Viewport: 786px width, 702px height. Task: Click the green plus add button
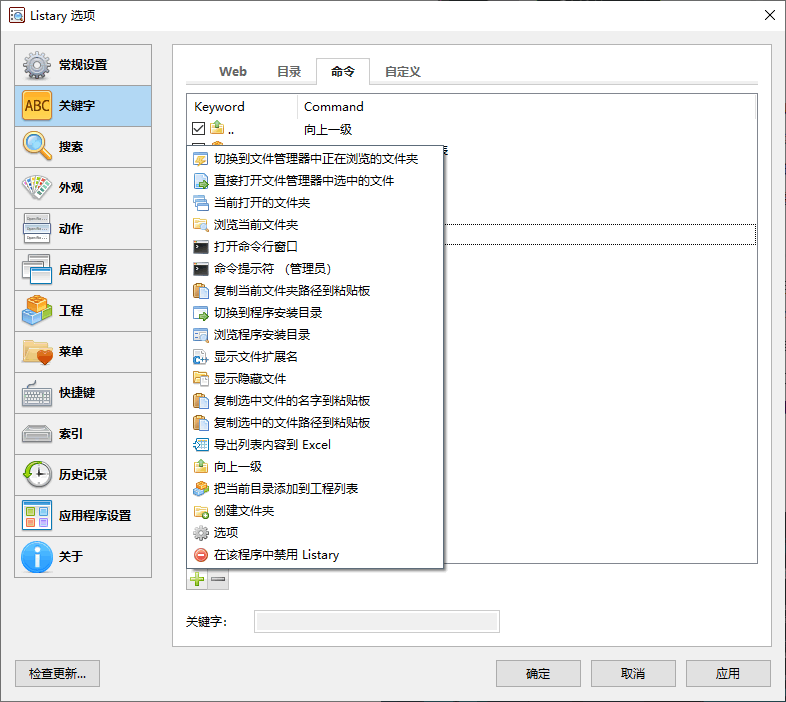tap(197, 580)
